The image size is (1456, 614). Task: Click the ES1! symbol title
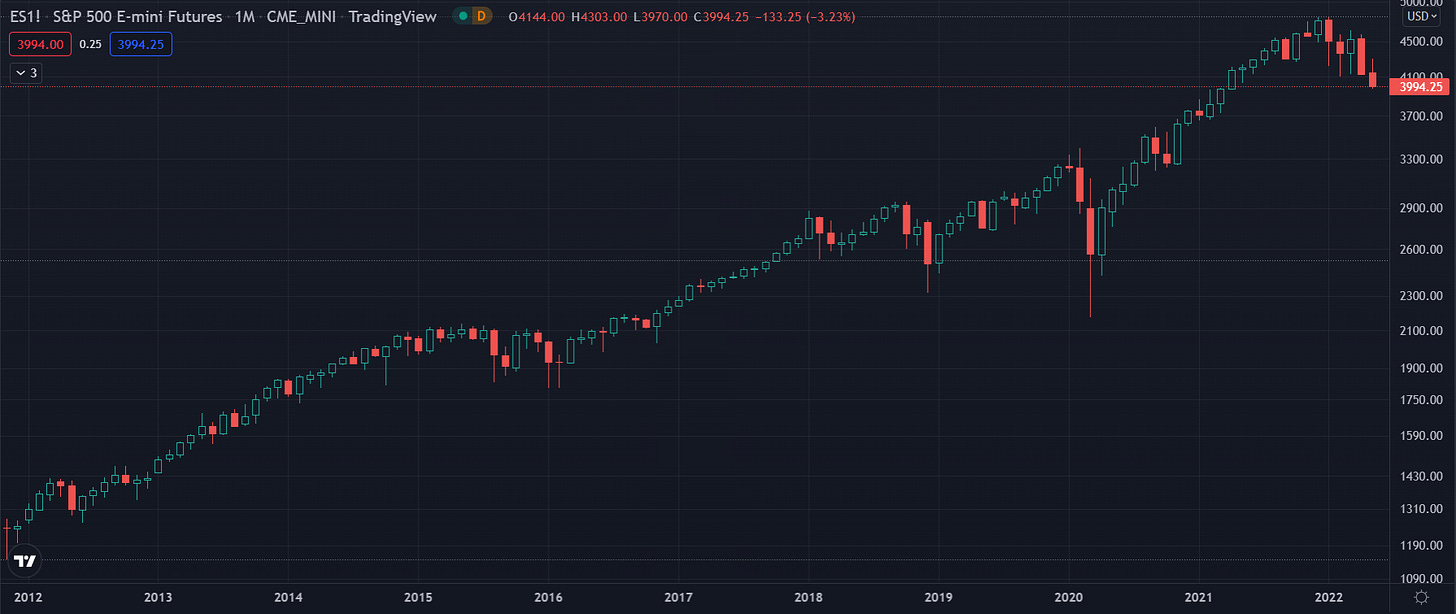tap(27, 17)
